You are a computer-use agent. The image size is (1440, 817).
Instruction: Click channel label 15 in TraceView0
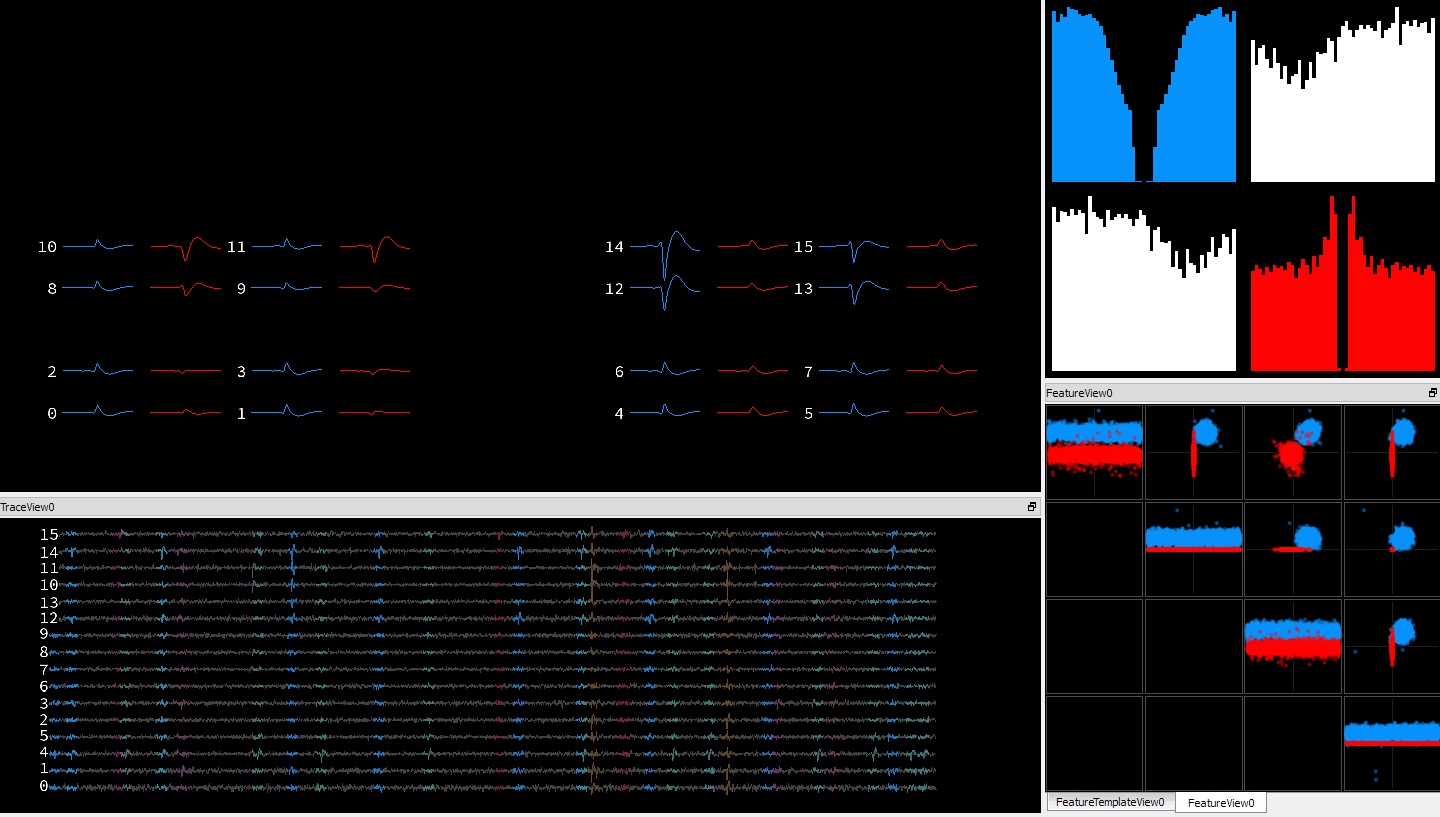point(47,535)
